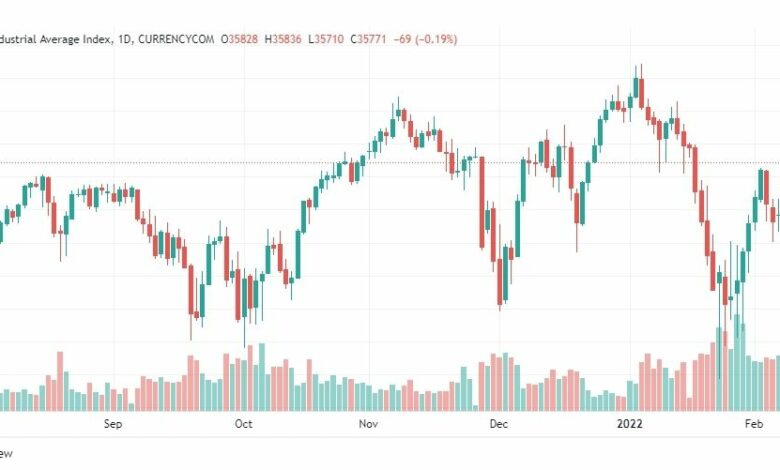The height and width of the screenshot is (470, 780).
Task: Select the Oct label on time axis
Action: [244, 424]
